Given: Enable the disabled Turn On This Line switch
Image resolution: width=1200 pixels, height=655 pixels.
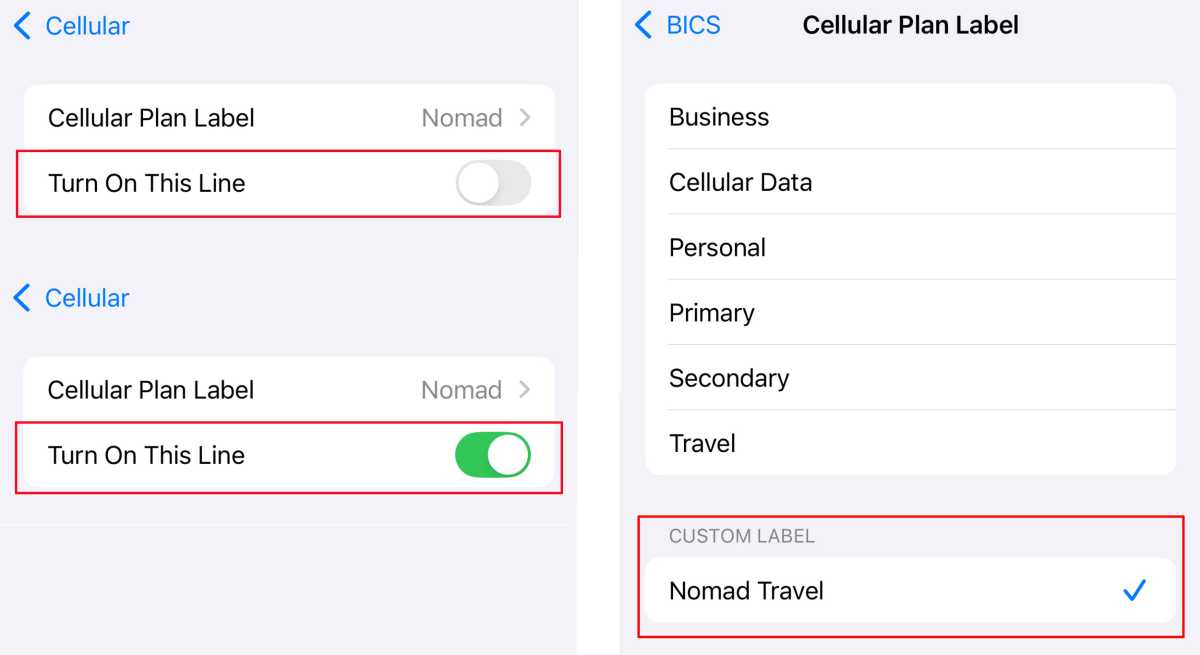Looking at the screenshot, I should [492, 183].
